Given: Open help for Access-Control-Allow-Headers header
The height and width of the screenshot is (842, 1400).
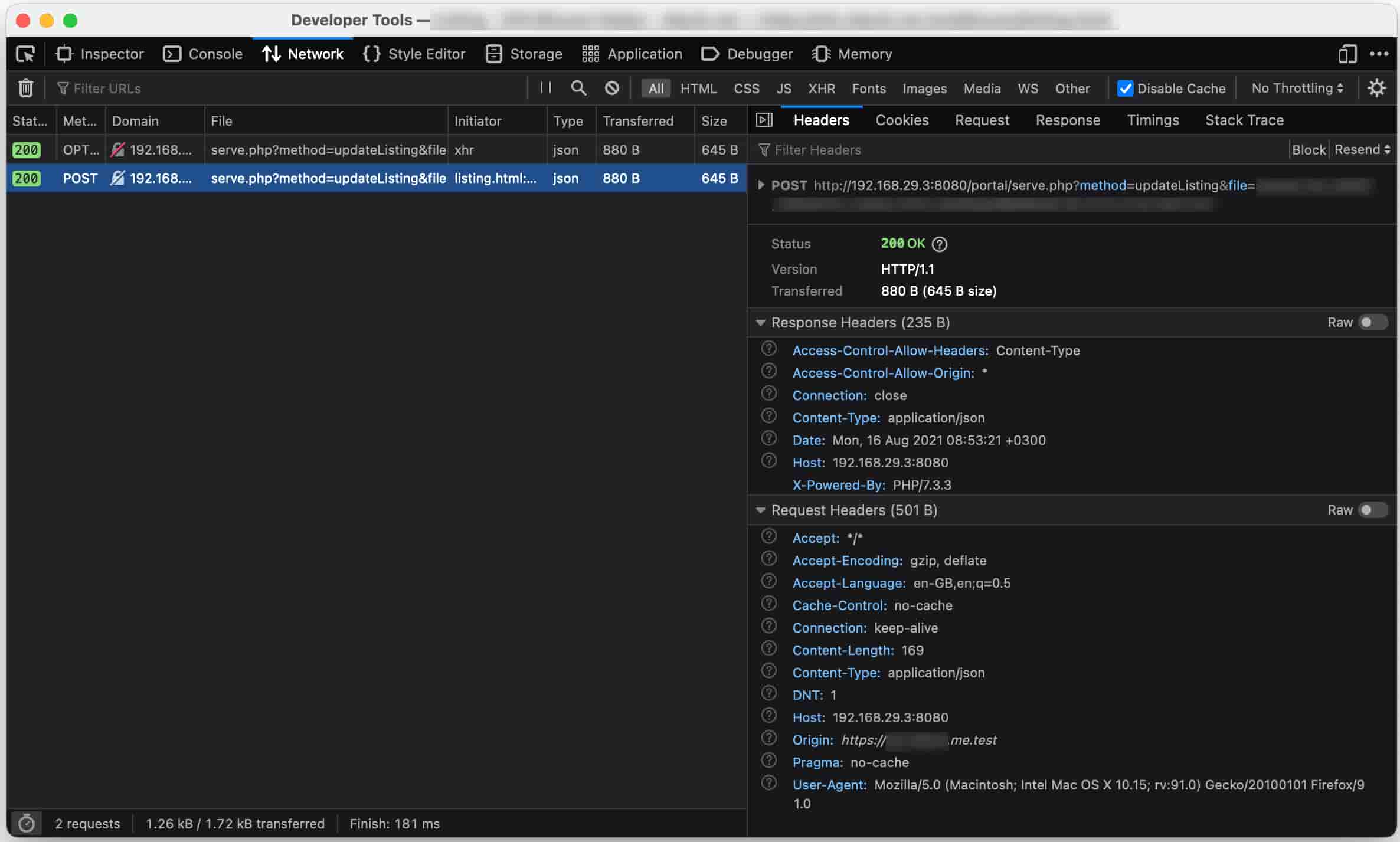Looking at the screenshot, I should 768,349.
